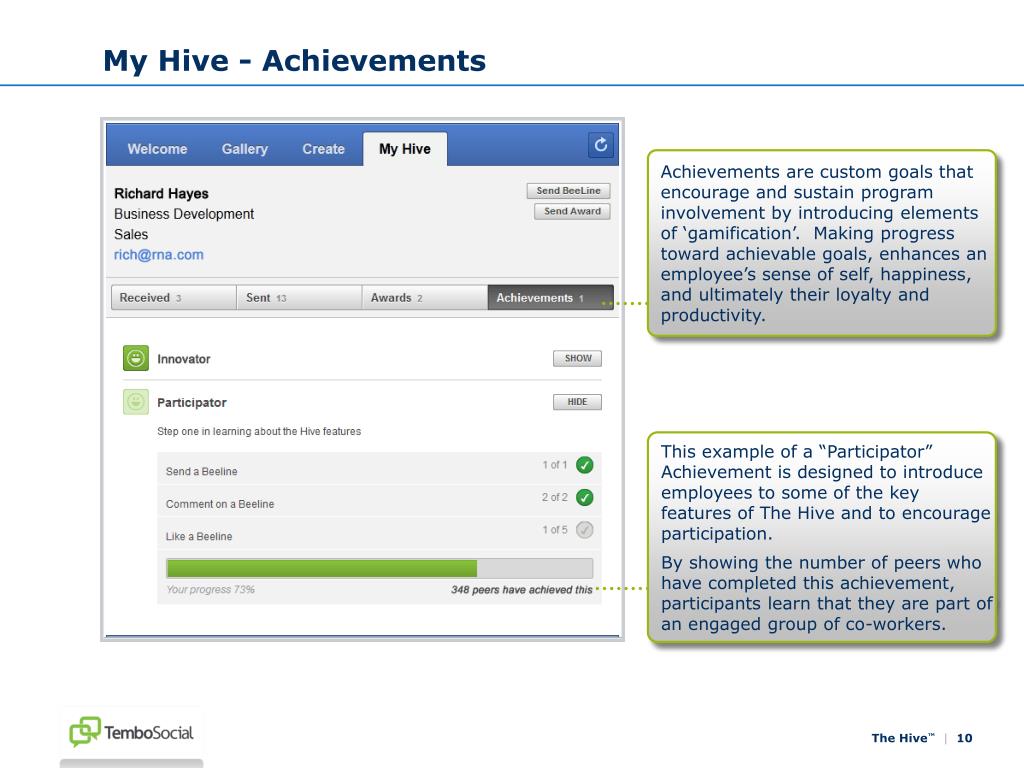Image resolution: width=1024 pixels, height=768 pixels.
Task: Open the Welcome tab
Action: pyautogui.click(x=157, y=149)
